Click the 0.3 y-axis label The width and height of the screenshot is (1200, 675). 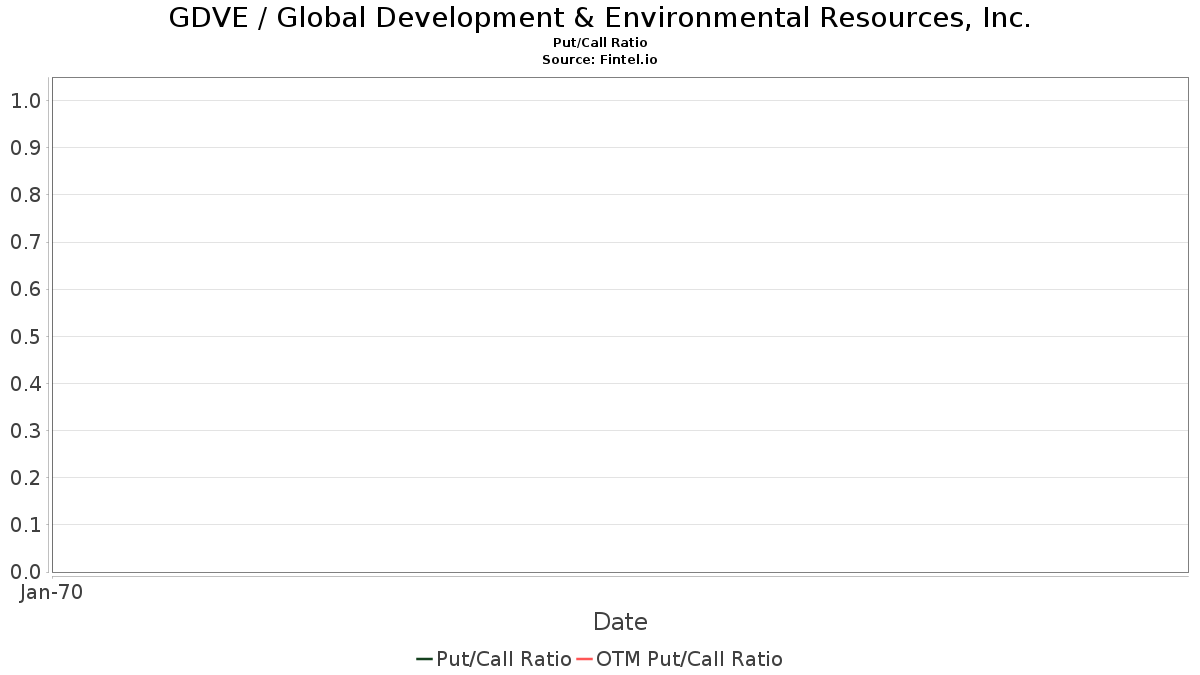[x=25, y=431]
